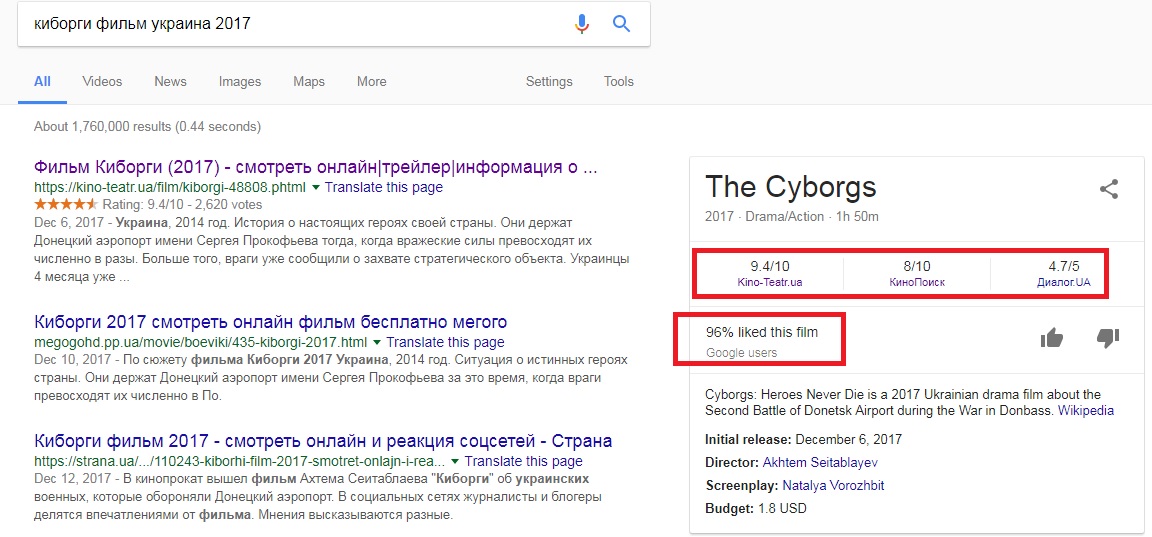Image resolution: width=1152 pixels, height=537 pixels.
Task: Expand arrow next to strana.ua URL
Action: click(456, 462)
